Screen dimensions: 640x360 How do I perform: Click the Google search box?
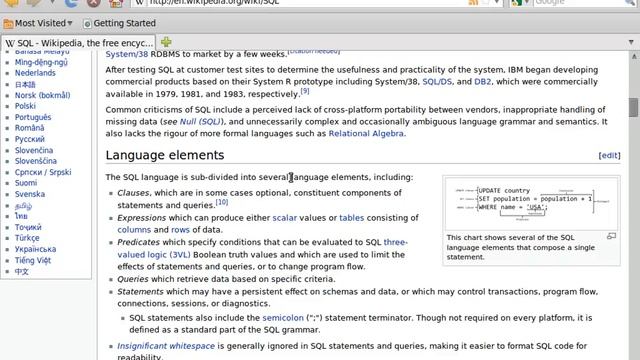coord(580,2)
